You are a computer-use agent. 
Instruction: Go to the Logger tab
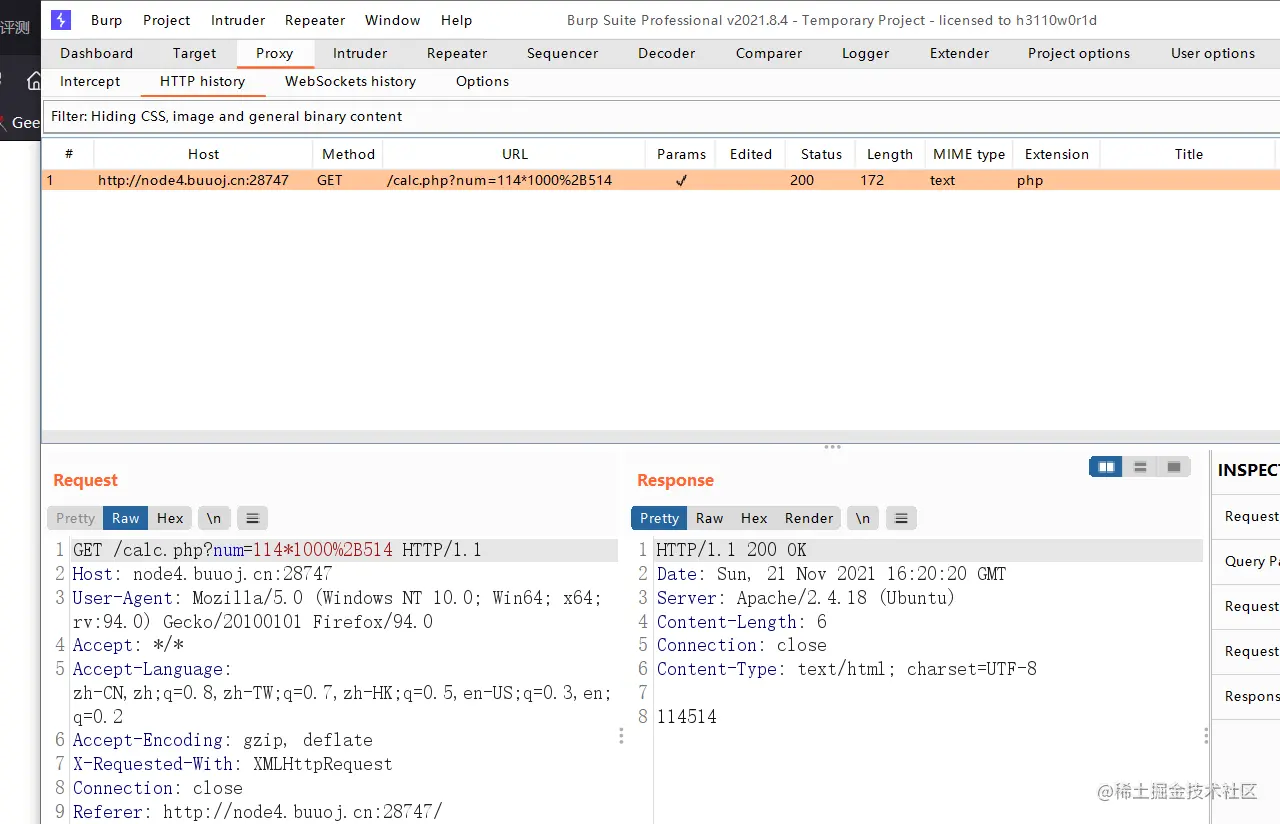point(865,53)
